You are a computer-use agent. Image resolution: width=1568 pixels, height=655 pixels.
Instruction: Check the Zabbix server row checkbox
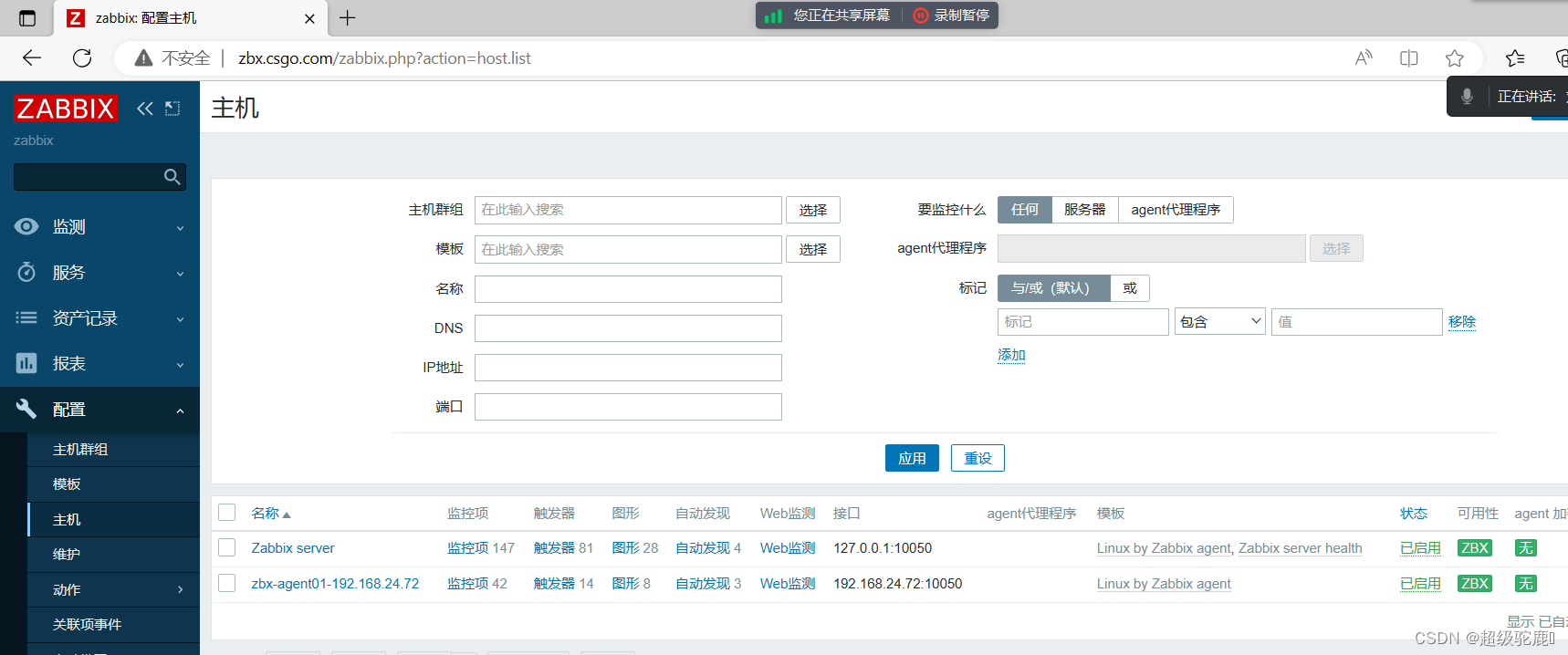tap(227, 547)
